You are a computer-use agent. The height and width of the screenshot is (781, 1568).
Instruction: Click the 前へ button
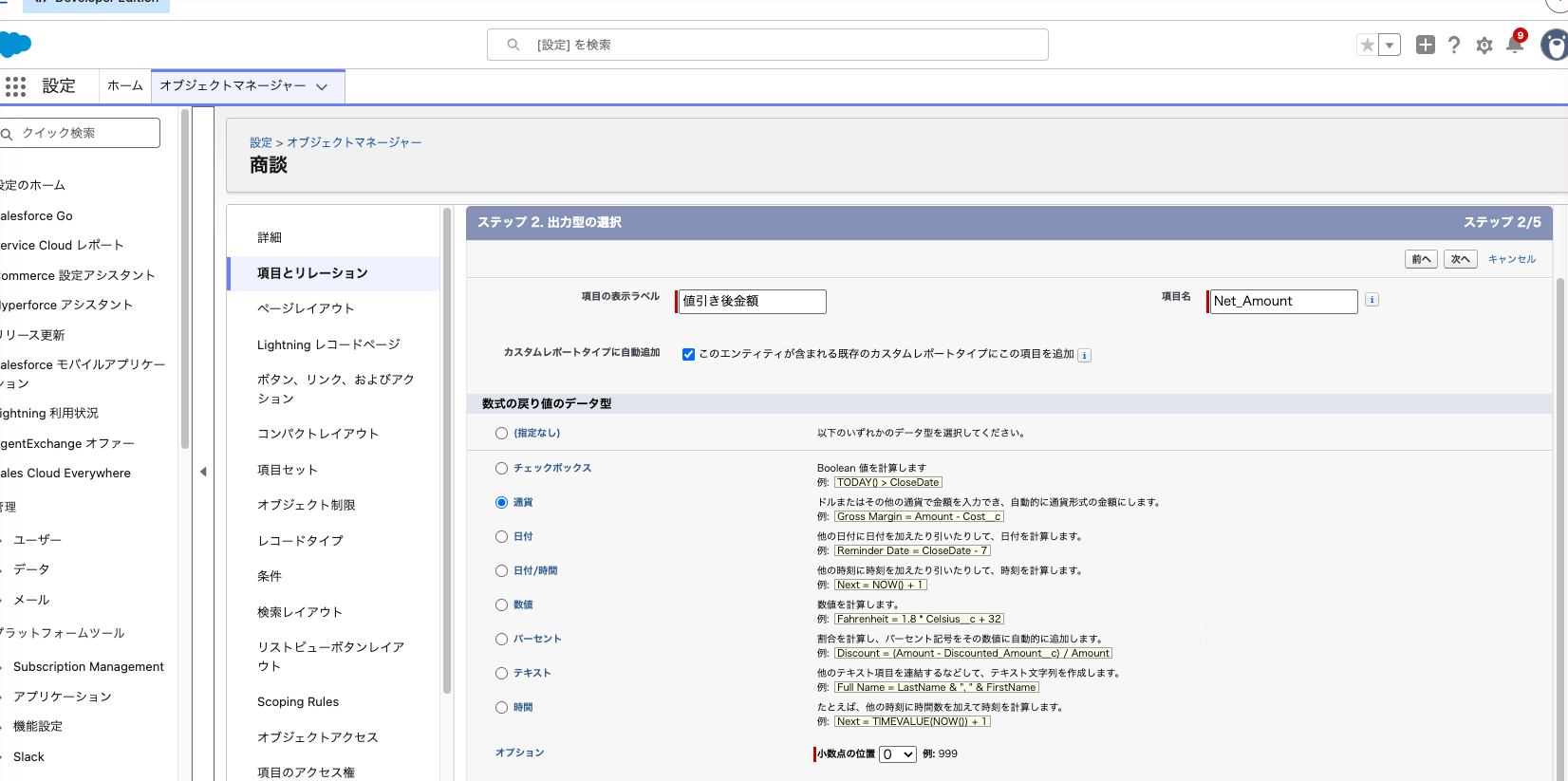(1421, 259)
